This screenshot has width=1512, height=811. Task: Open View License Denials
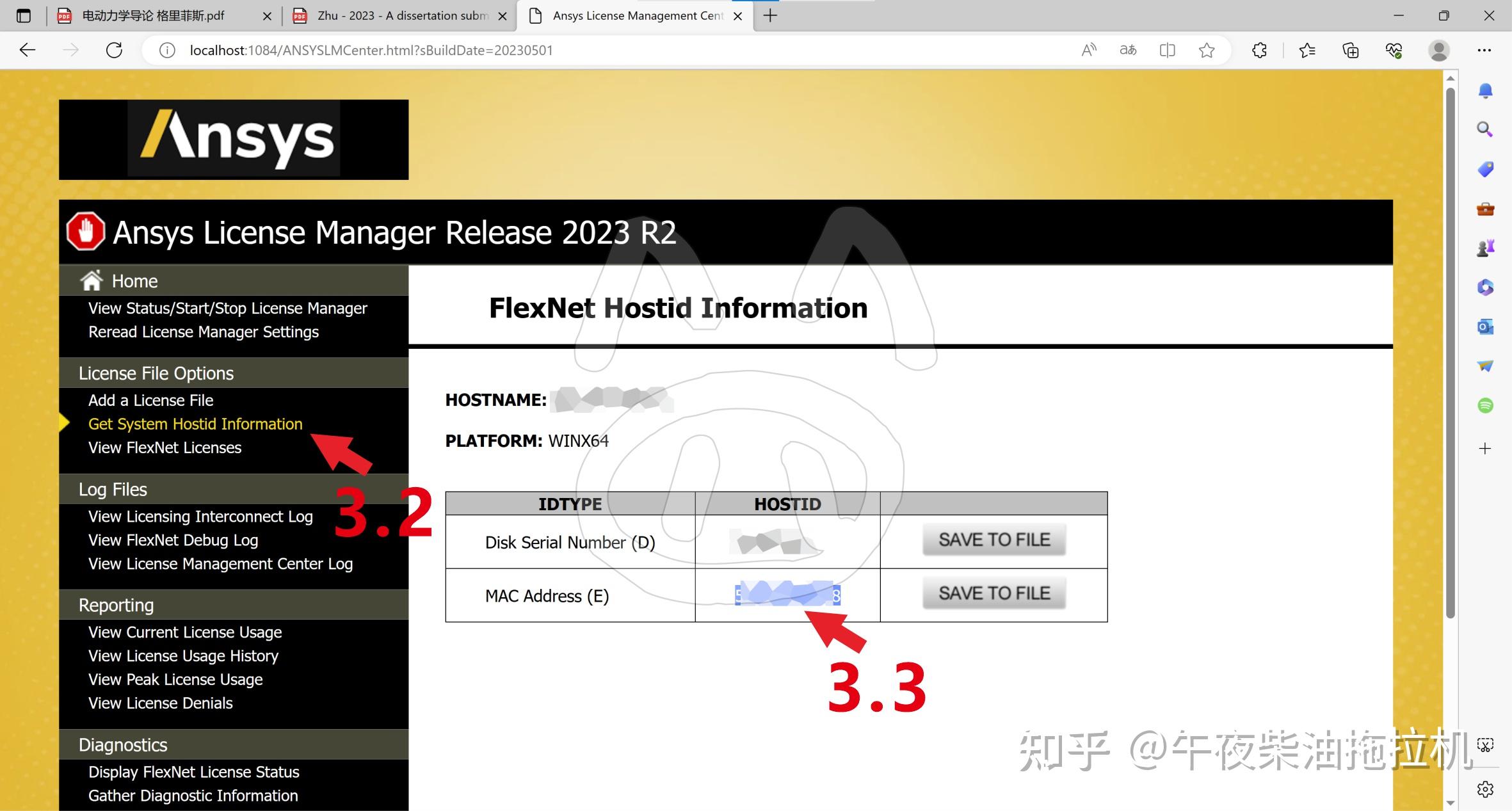tap(160, 703)
